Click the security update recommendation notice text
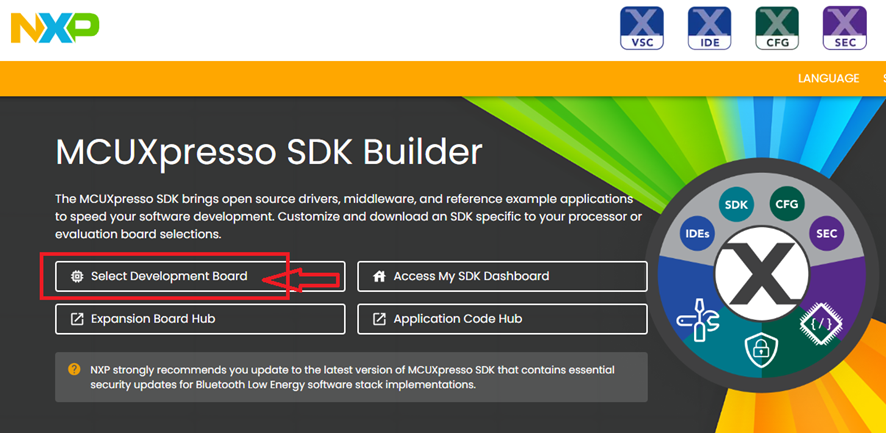Screen dimensions: 886x433 [352, 377]
